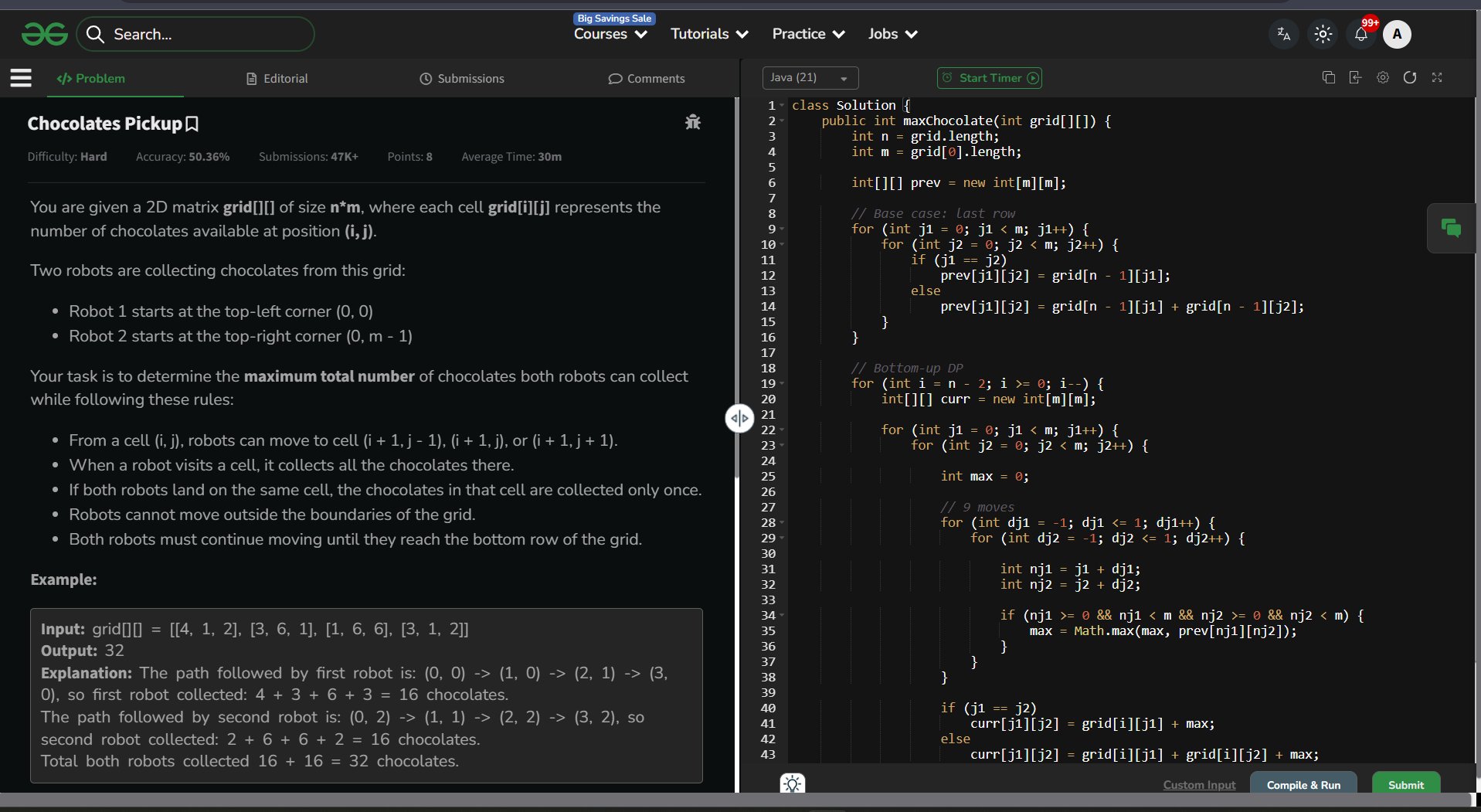Screen dimensions: 1481x812
Task: Toggle the light/dark theme
Action: 1323,34
